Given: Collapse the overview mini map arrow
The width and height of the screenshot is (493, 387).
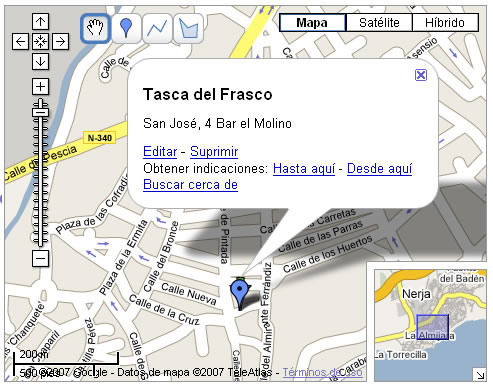Looking at the screenshot, I should [480, 375].
